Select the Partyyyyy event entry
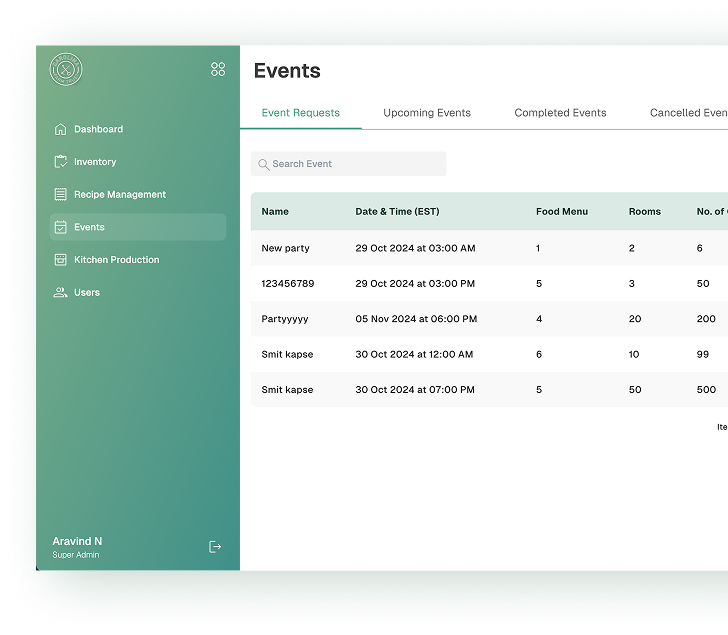The image size is (728, 635). pyautogui.click(x=285, y=319)
